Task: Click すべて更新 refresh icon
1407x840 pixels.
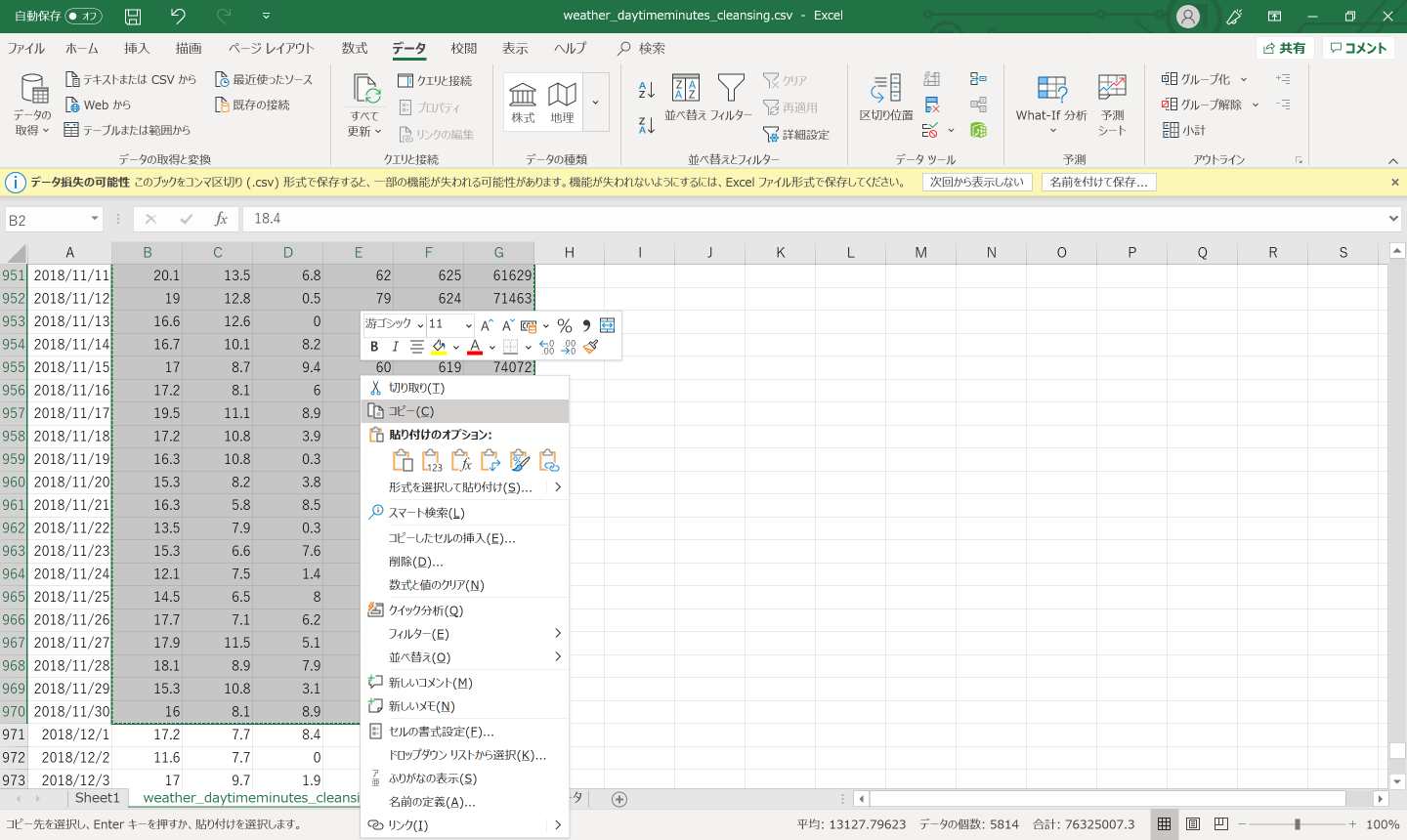Action: [365, 105]
